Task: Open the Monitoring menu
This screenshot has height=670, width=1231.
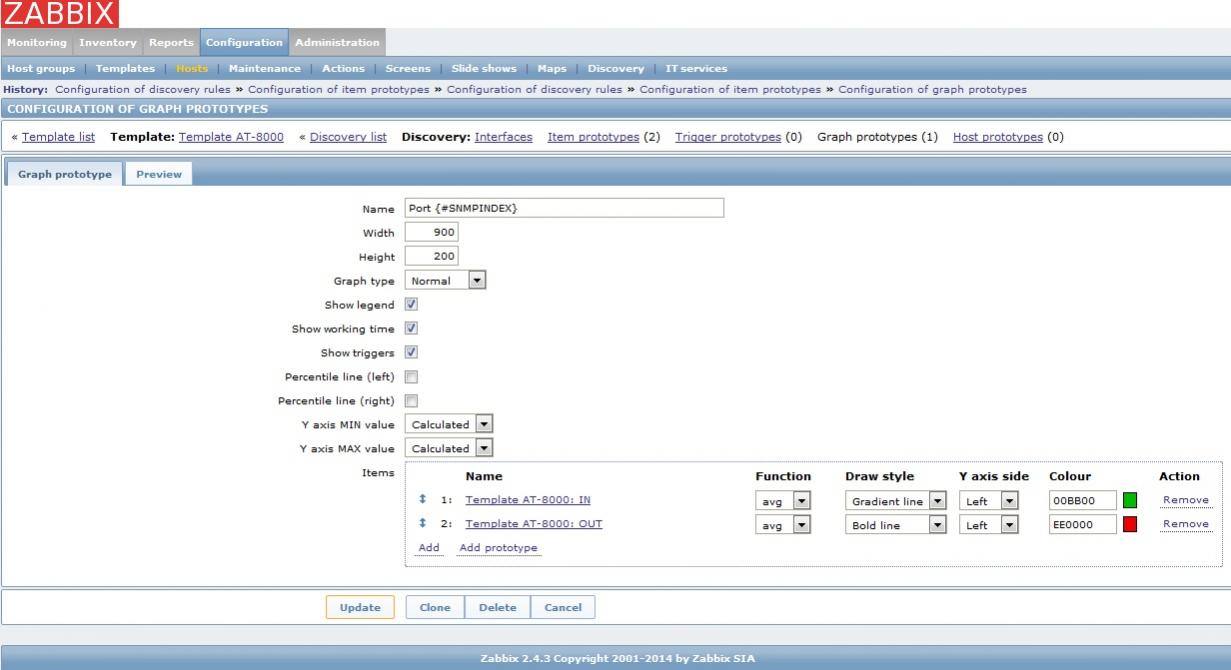Action: coord(38,42)
